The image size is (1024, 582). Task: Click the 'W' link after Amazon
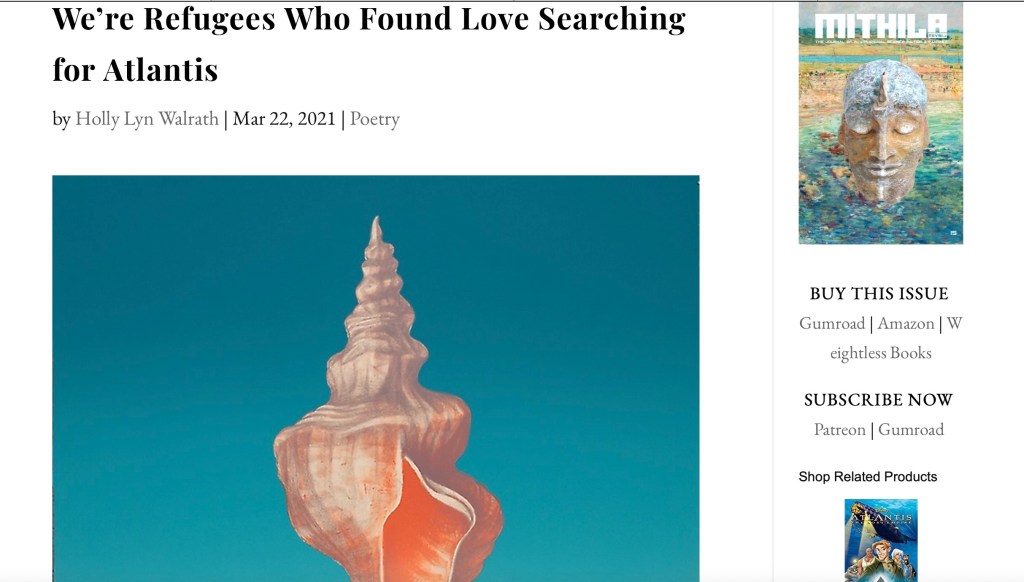tap(954, 323)
